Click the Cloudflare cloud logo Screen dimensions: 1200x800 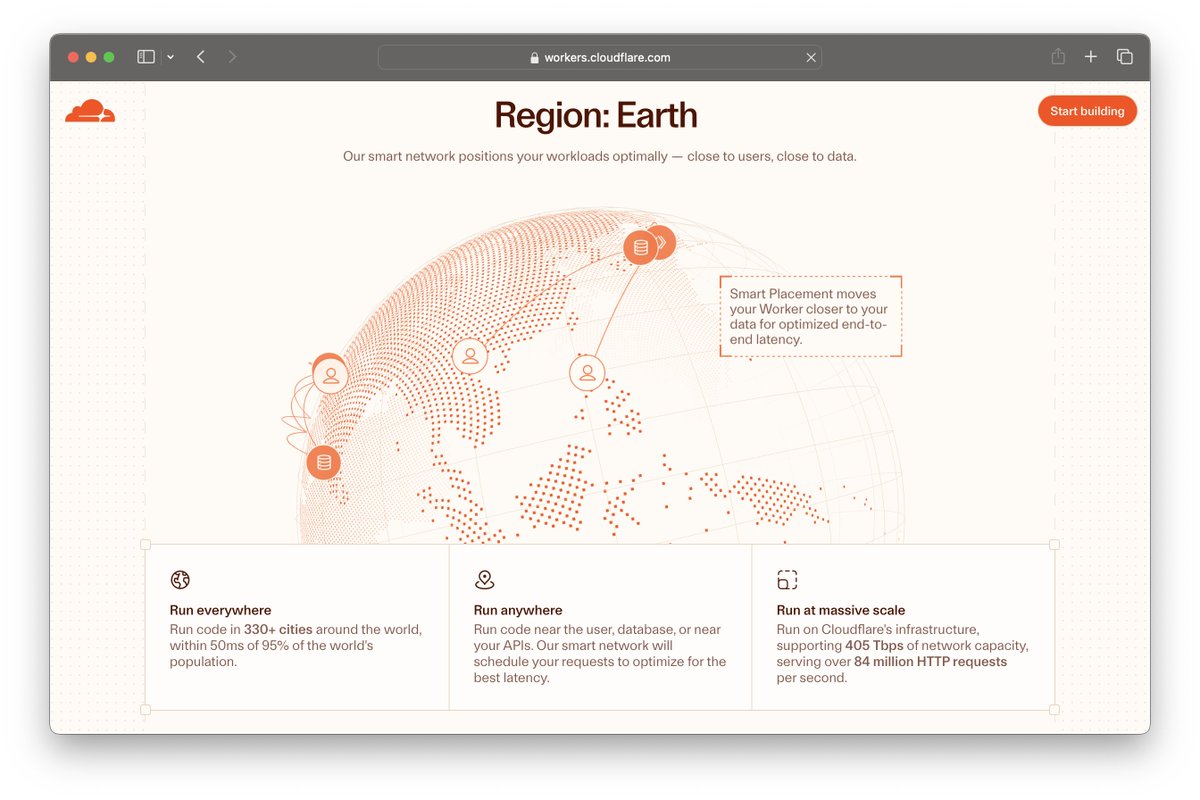(x=90, y=111)
